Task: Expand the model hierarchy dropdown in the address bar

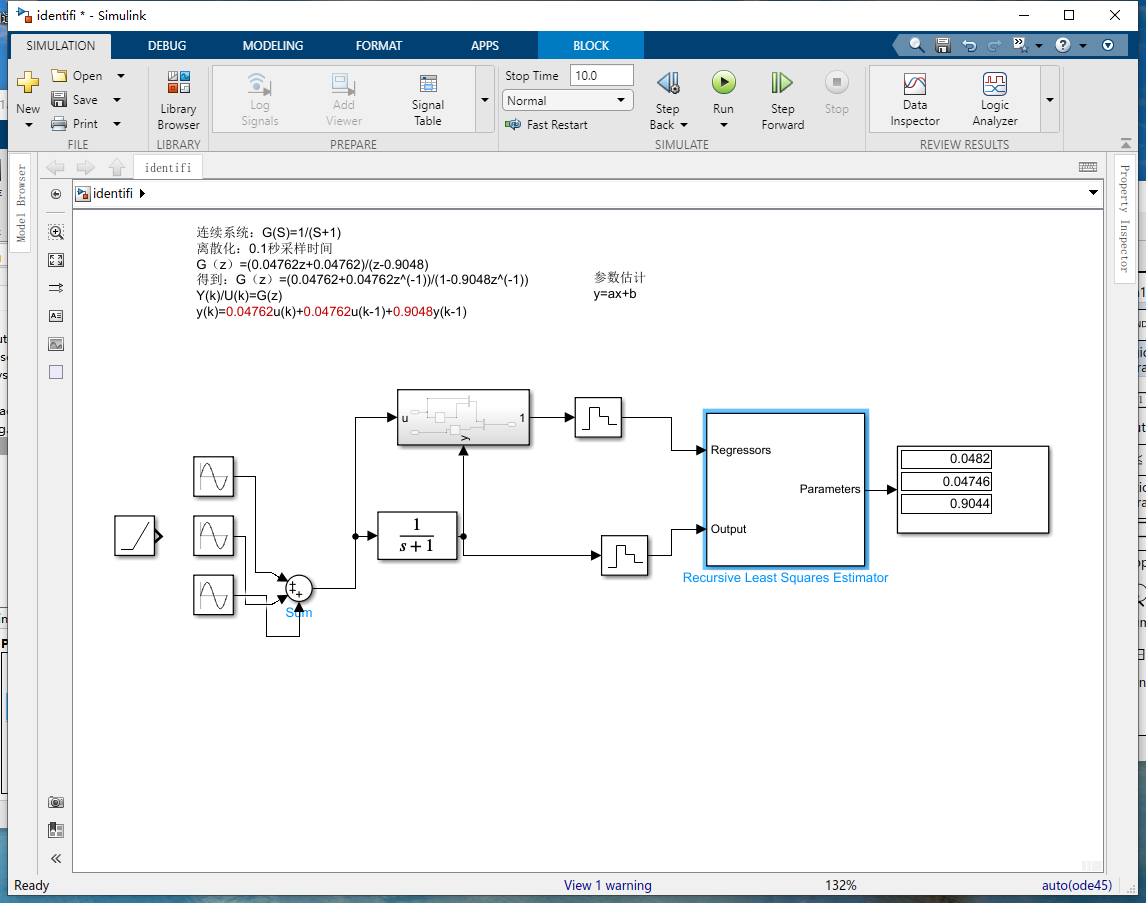Action: [1093, 193]
